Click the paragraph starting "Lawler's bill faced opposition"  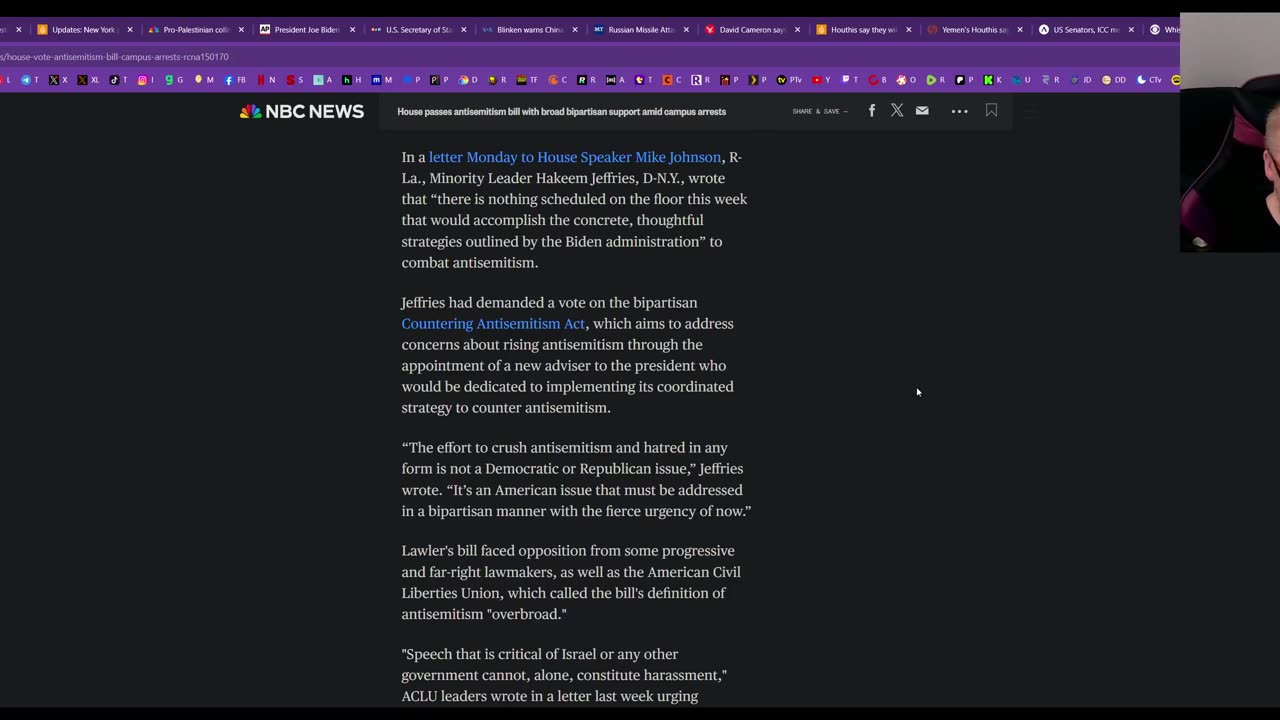pos(571,582)
